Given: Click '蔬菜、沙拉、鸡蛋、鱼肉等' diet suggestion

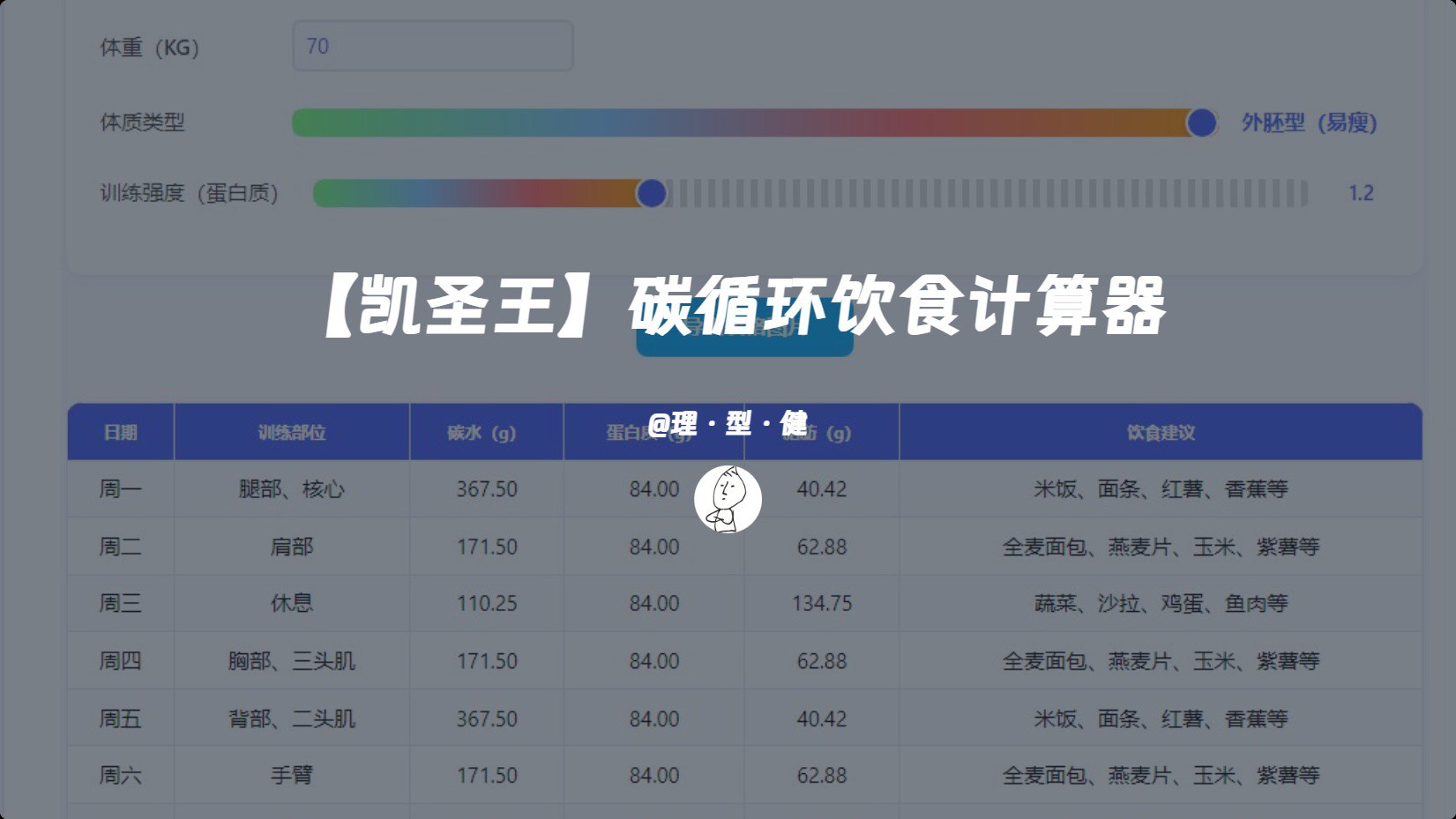Looking at the screenshot, I should (x=1161, y=603).
